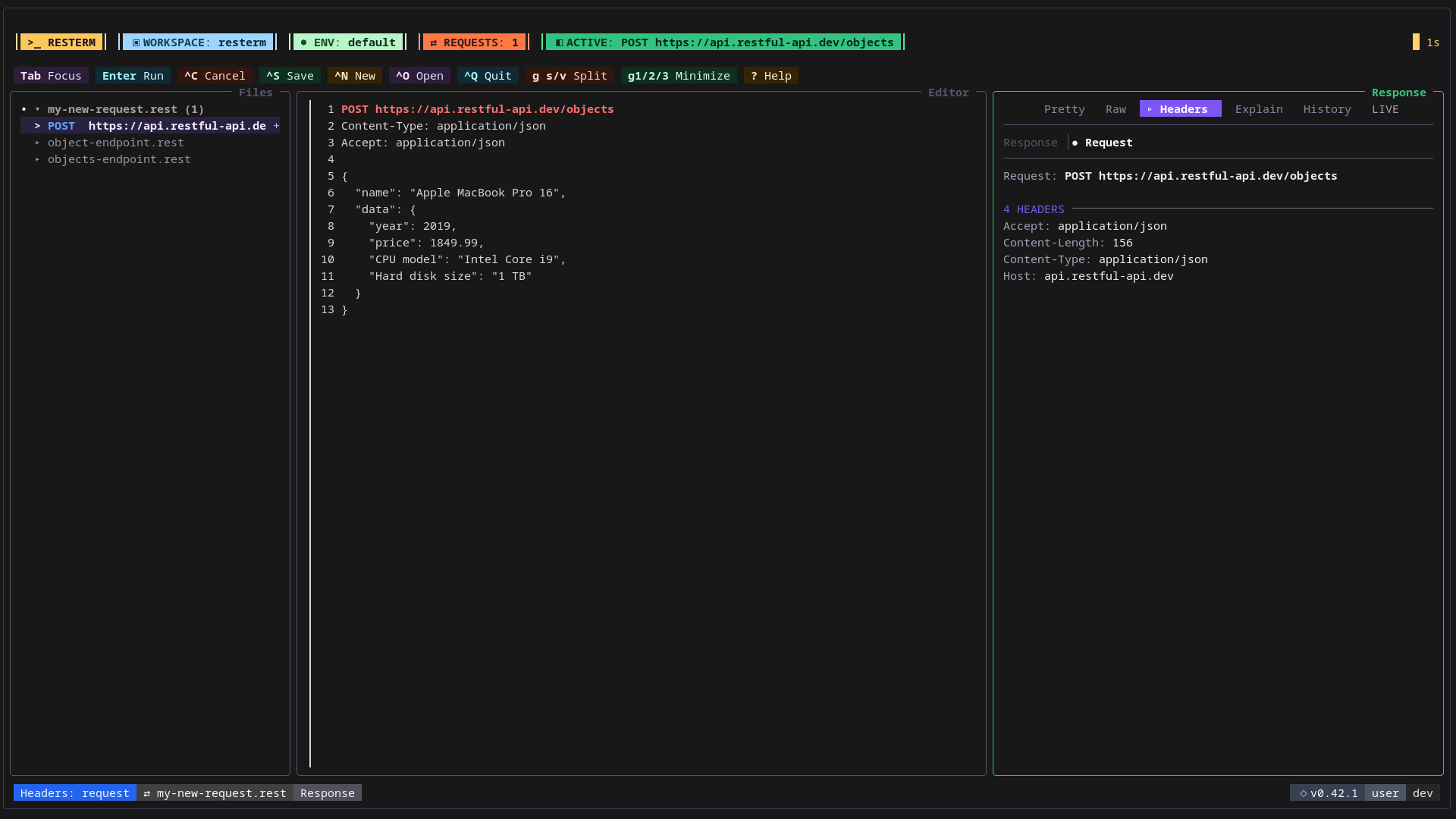
Task: Click the Content-Length: 156 header row
Action: point(1068,243)
